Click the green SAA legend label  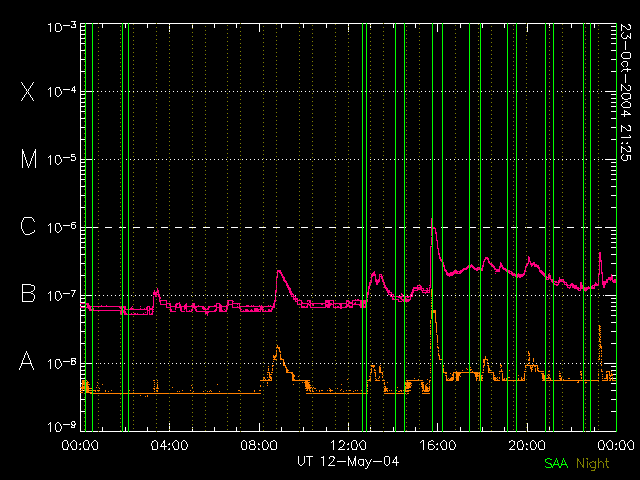(556, 463)
